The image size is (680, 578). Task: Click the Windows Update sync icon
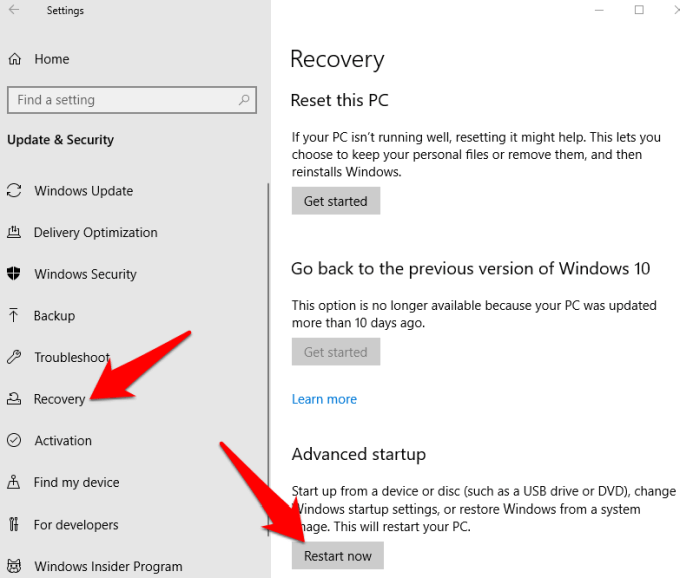[x=14, y=191]
